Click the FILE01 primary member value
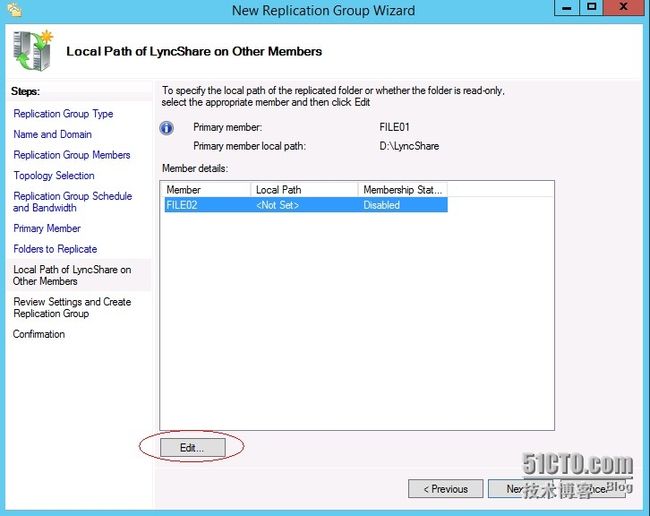650x516 pixels. (x=394, y=127)
